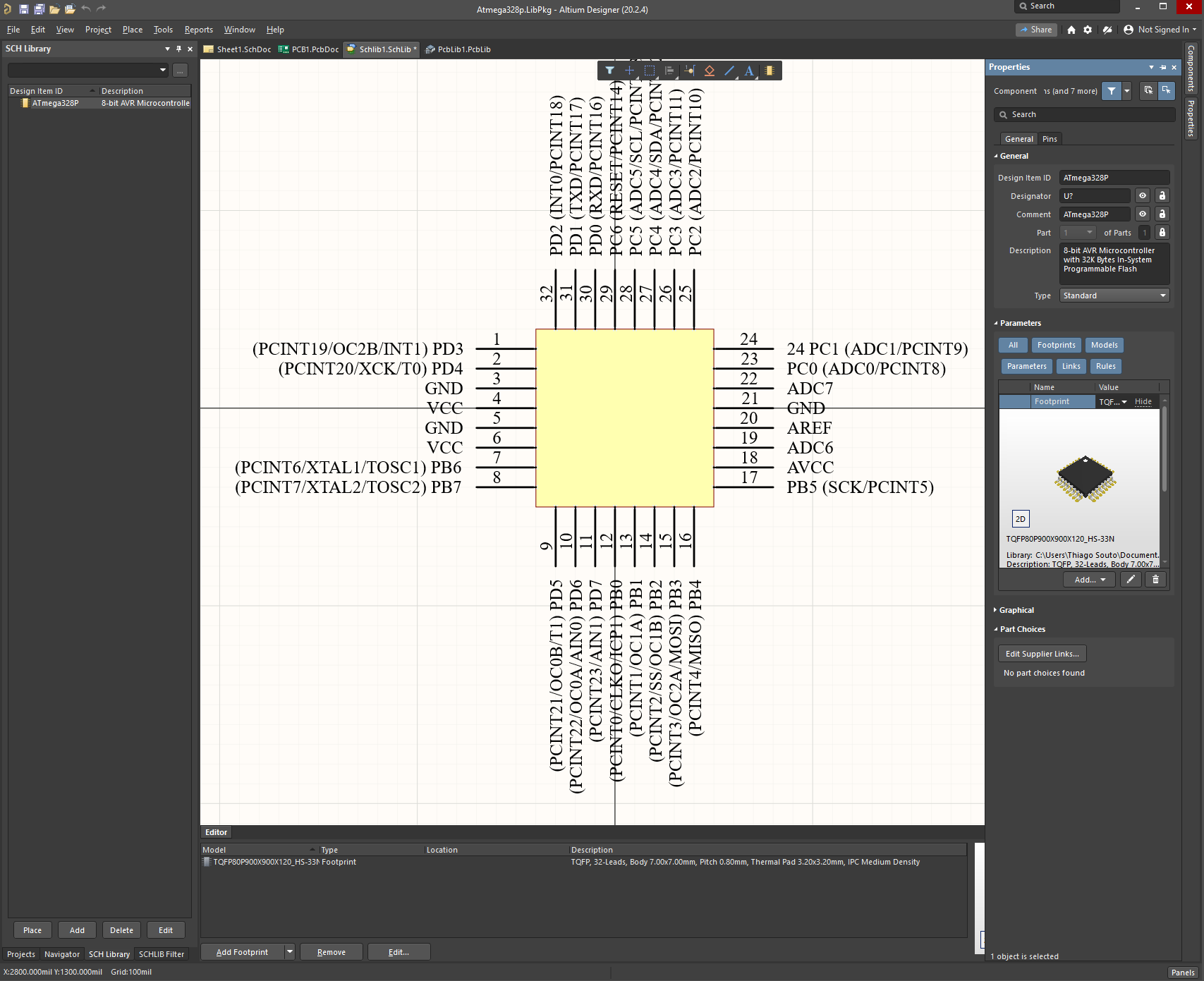
Task: Click the Save icon in the title bar
Action: 23,9
